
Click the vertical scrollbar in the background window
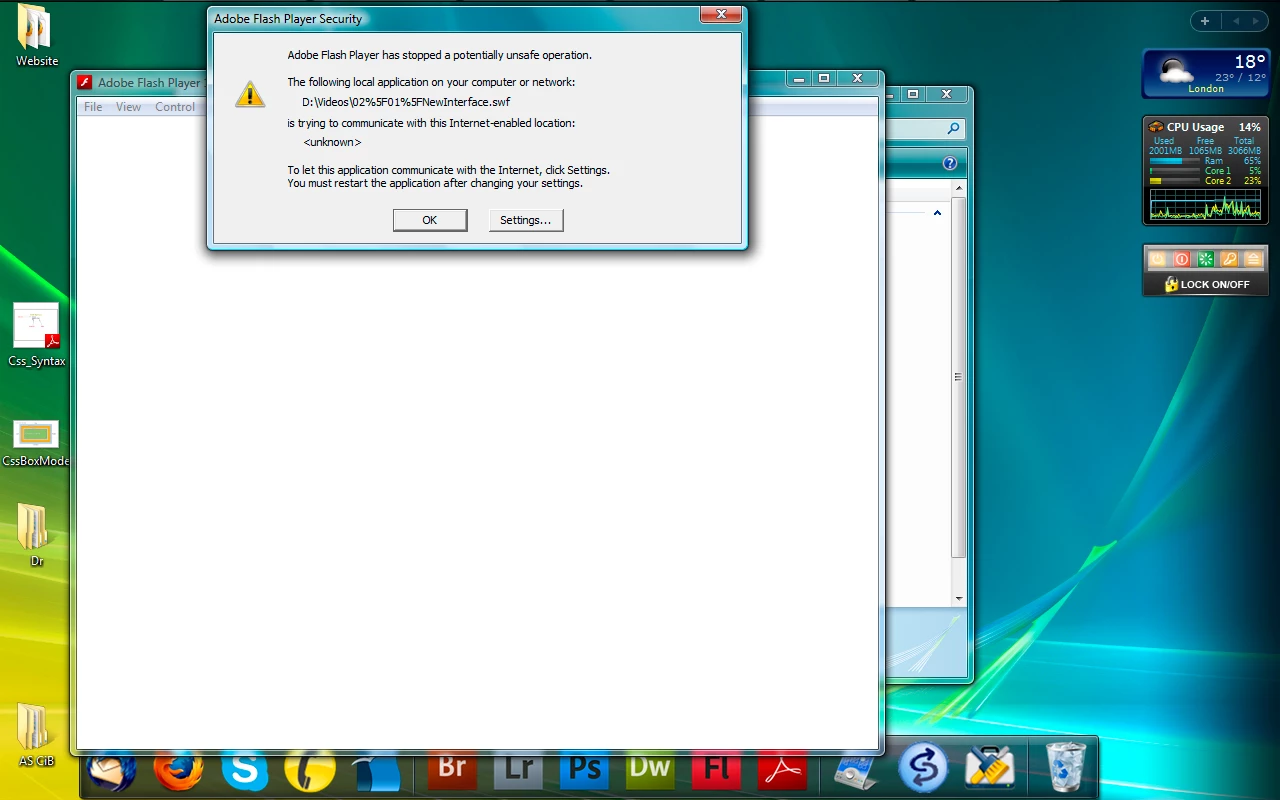tap(958, 377)
